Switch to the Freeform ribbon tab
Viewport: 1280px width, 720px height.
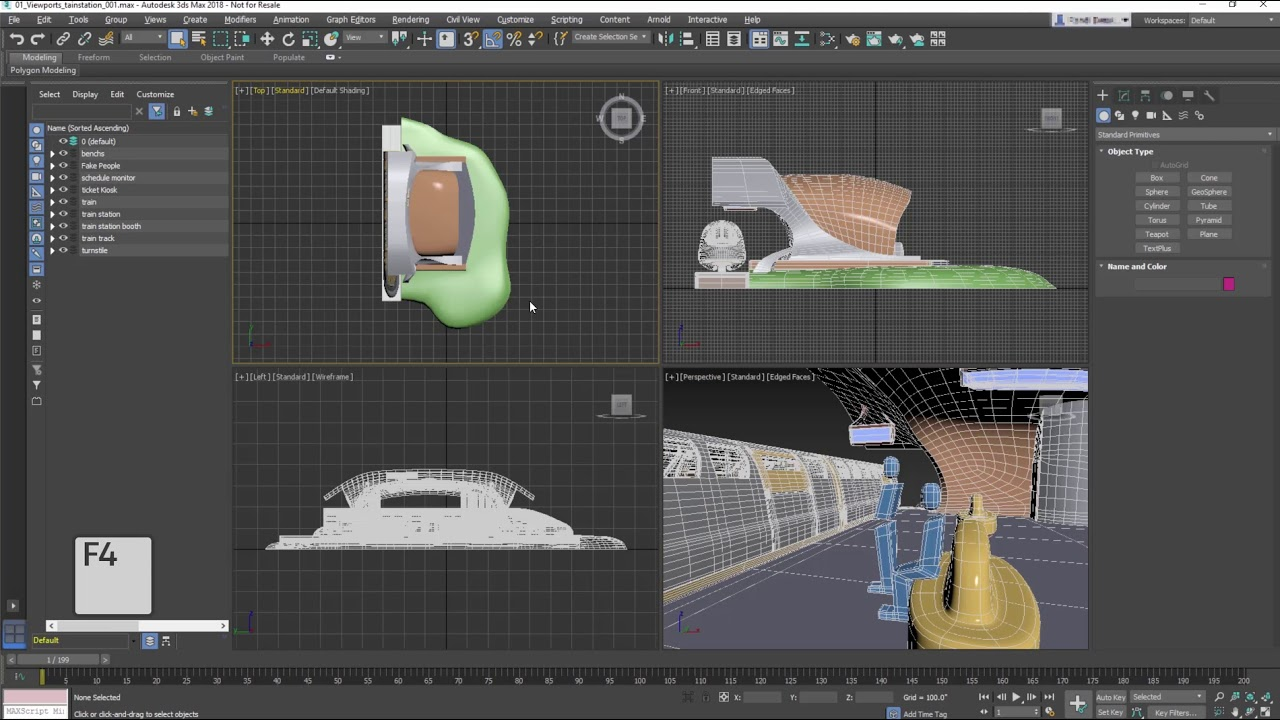coord(94,57)
